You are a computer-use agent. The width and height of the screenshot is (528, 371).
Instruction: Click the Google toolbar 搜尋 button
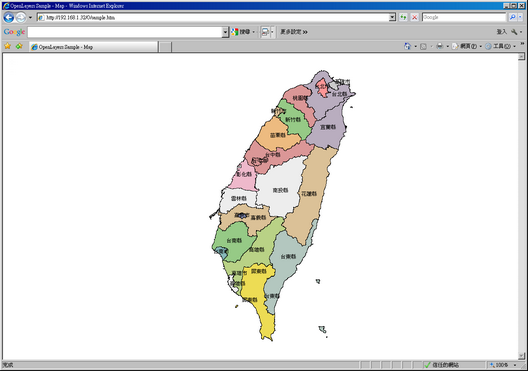(241, 32)
